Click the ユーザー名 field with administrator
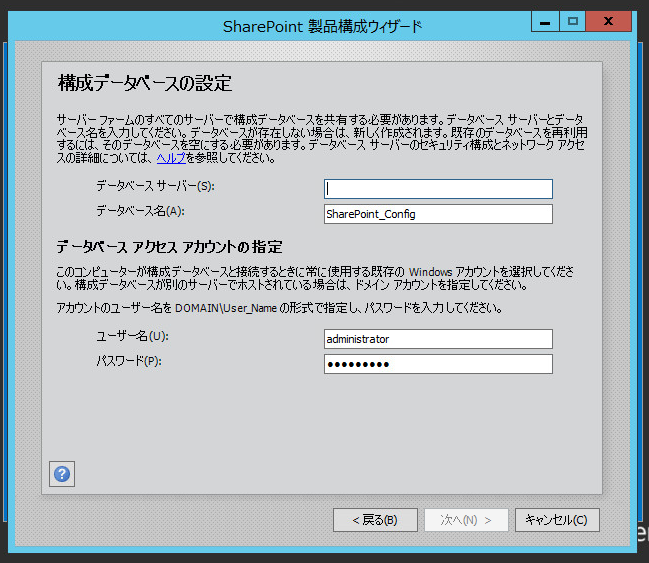 pyautogui.click(x=438, y=339)
